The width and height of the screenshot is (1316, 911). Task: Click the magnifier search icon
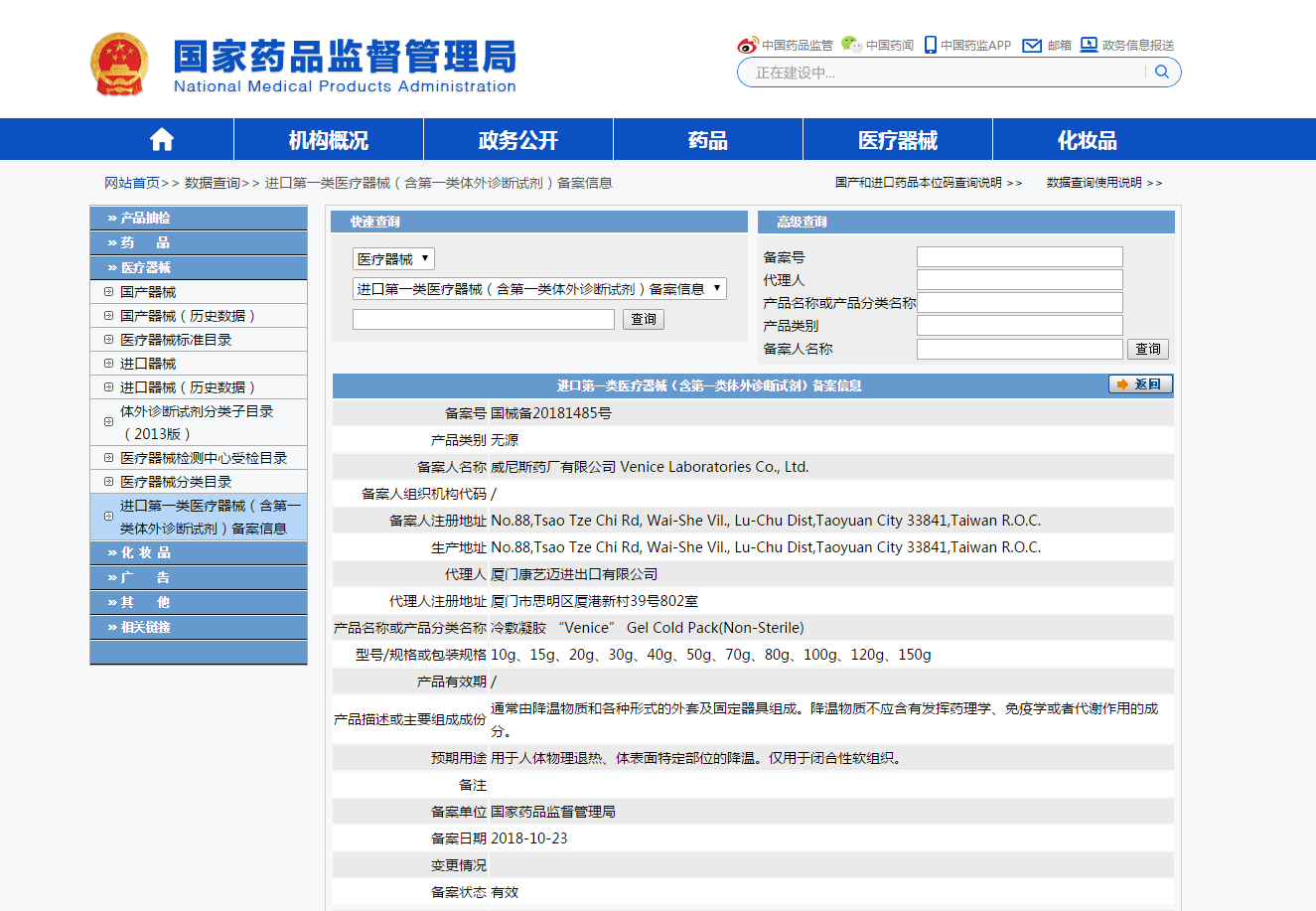click(x=1162, y=72)
